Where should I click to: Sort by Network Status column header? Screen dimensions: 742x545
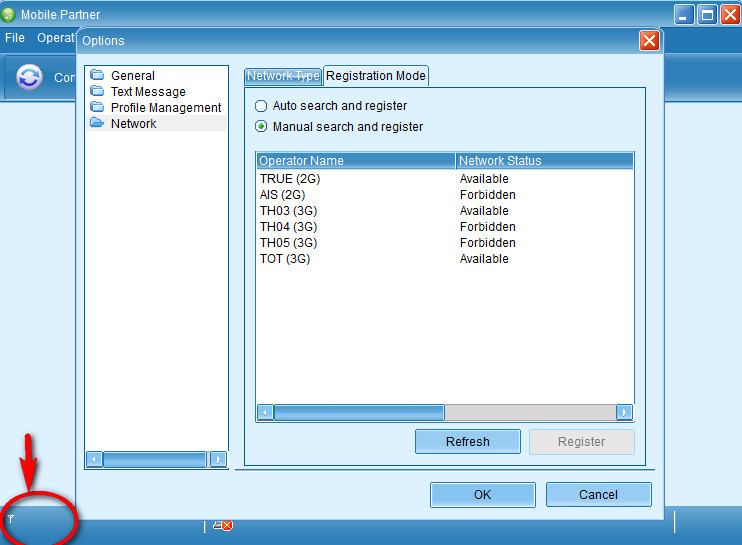[x=545, y=160]
